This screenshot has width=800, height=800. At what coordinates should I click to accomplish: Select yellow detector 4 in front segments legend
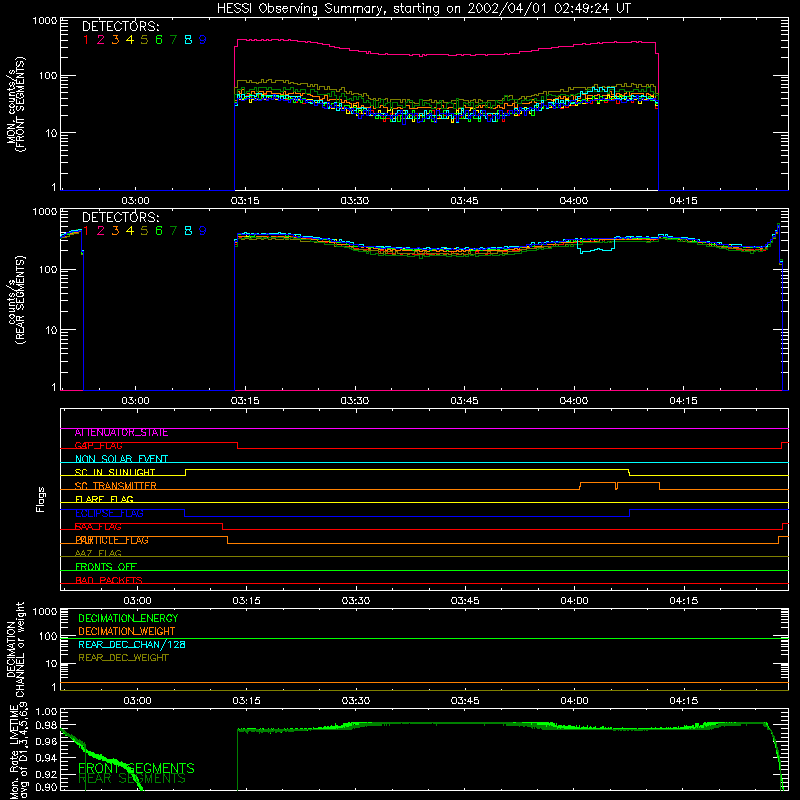(130, 40)
